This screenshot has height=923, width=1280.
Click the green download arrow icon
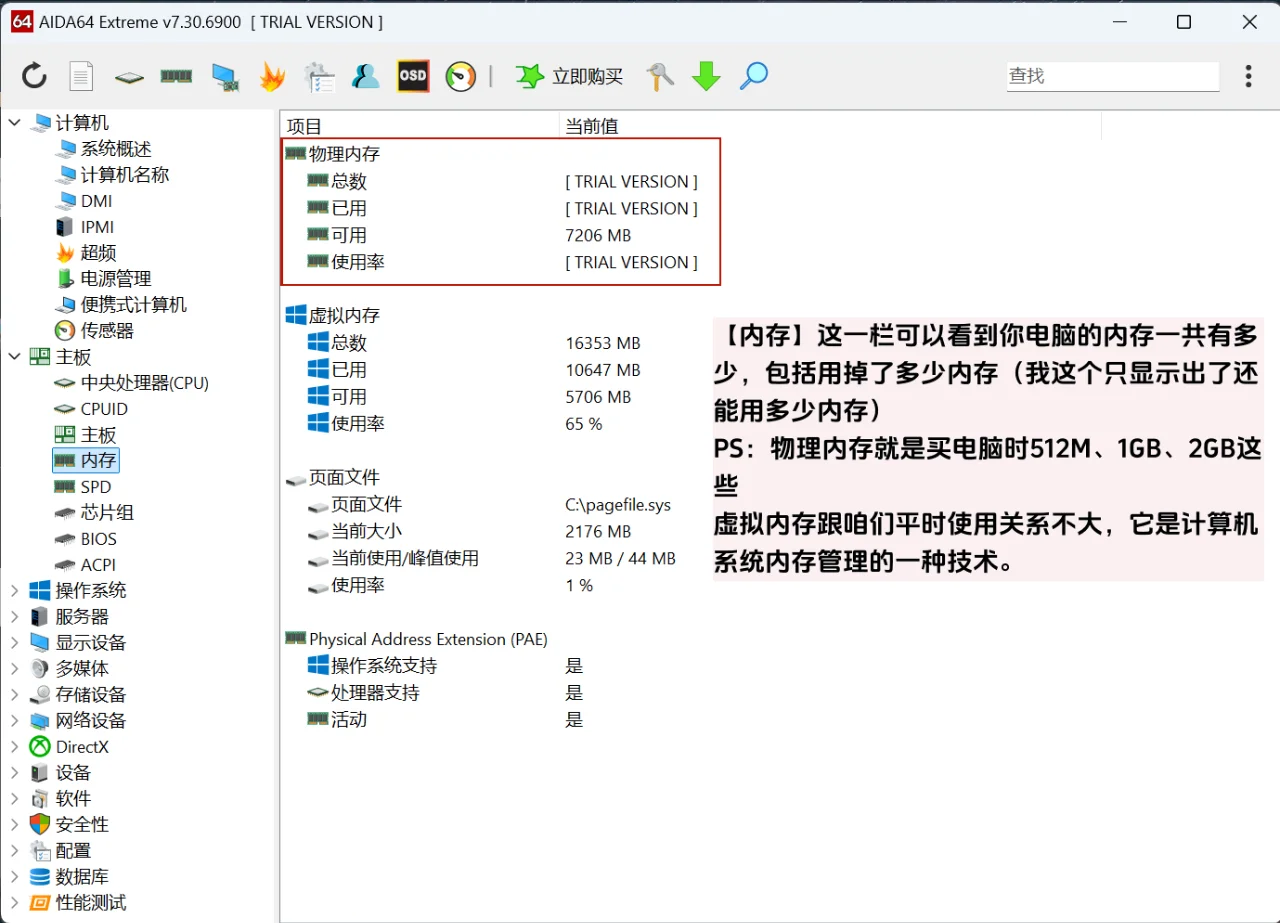[x=706, y=76]
